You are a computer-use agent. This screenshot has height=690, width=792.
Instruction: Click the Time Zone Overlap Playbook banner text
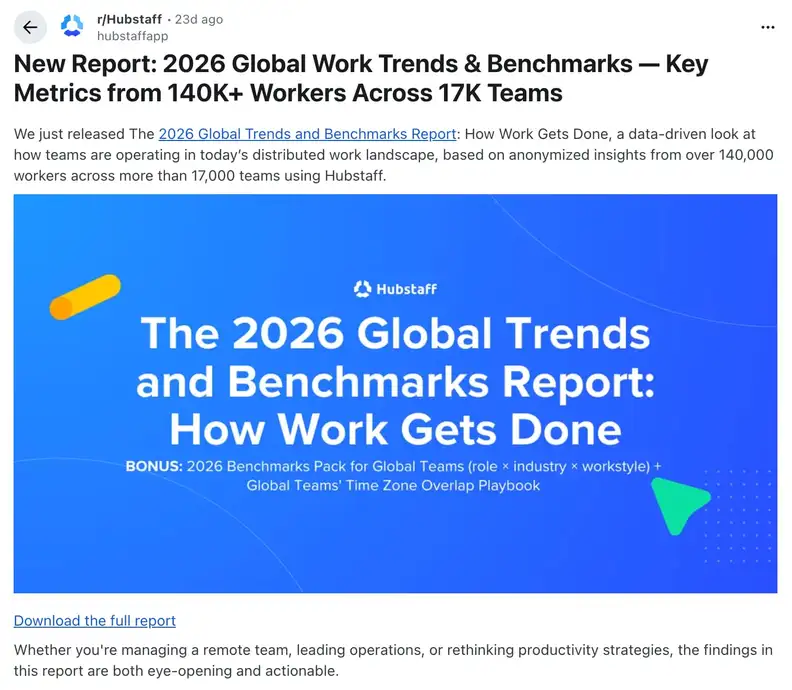[x=395, y=486]
